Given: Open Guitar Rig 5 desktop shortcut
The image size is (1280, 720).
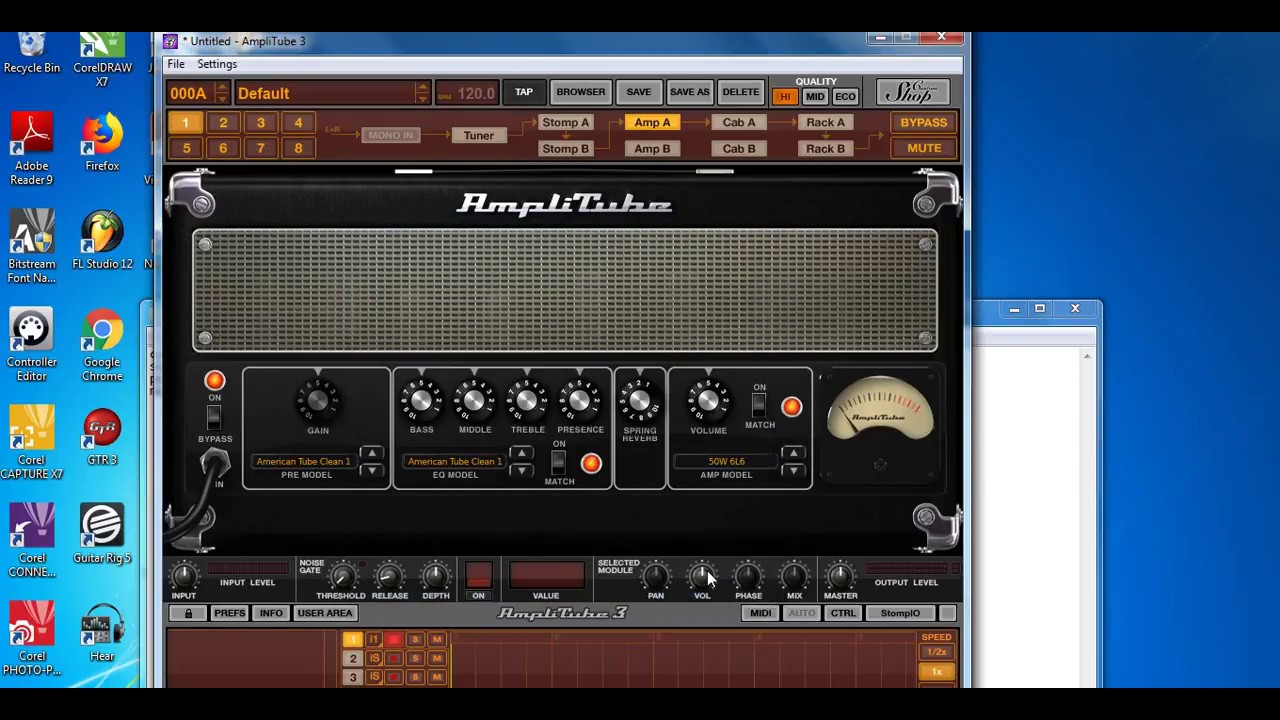Looking at the screenshot, I should (x=102, y=534).
